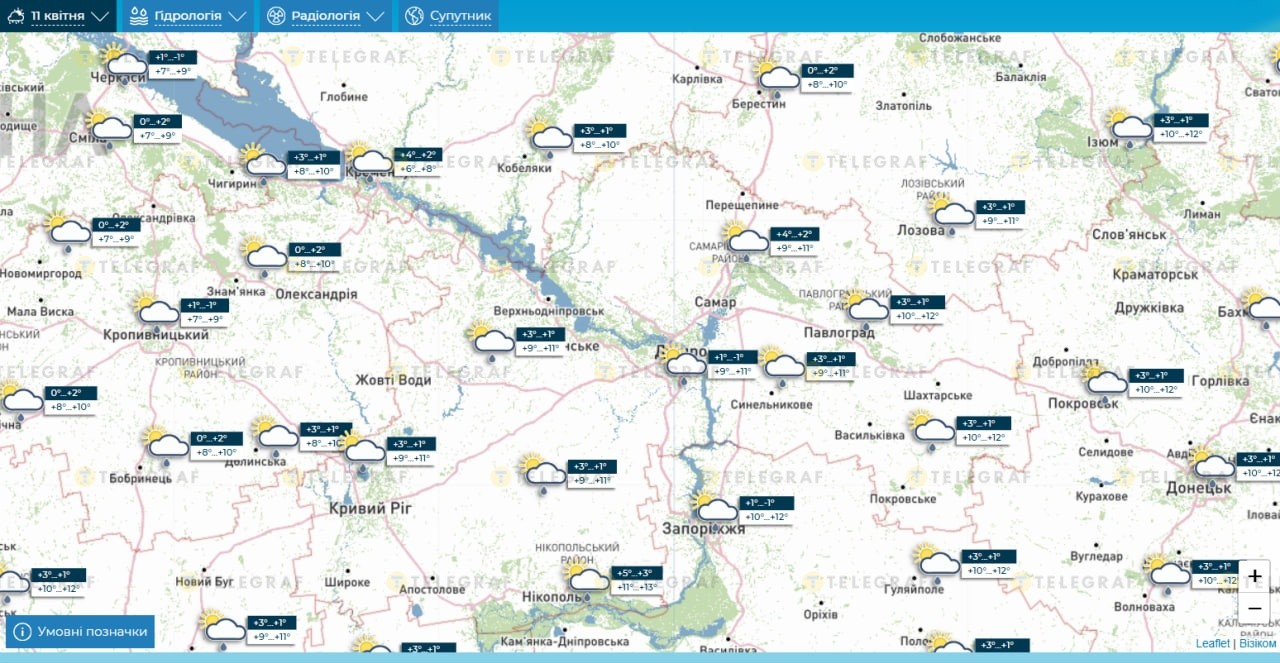Viewport: 1280px width, 663px height.
Task: Expand the Гідрологія dropdown menu
Action: click(188, 16)
